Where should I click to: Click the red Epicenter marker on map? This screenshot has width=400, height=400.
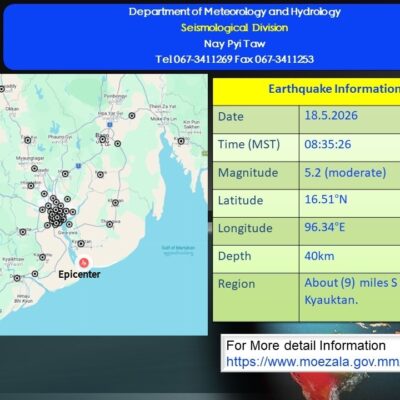tap(84, 263)
